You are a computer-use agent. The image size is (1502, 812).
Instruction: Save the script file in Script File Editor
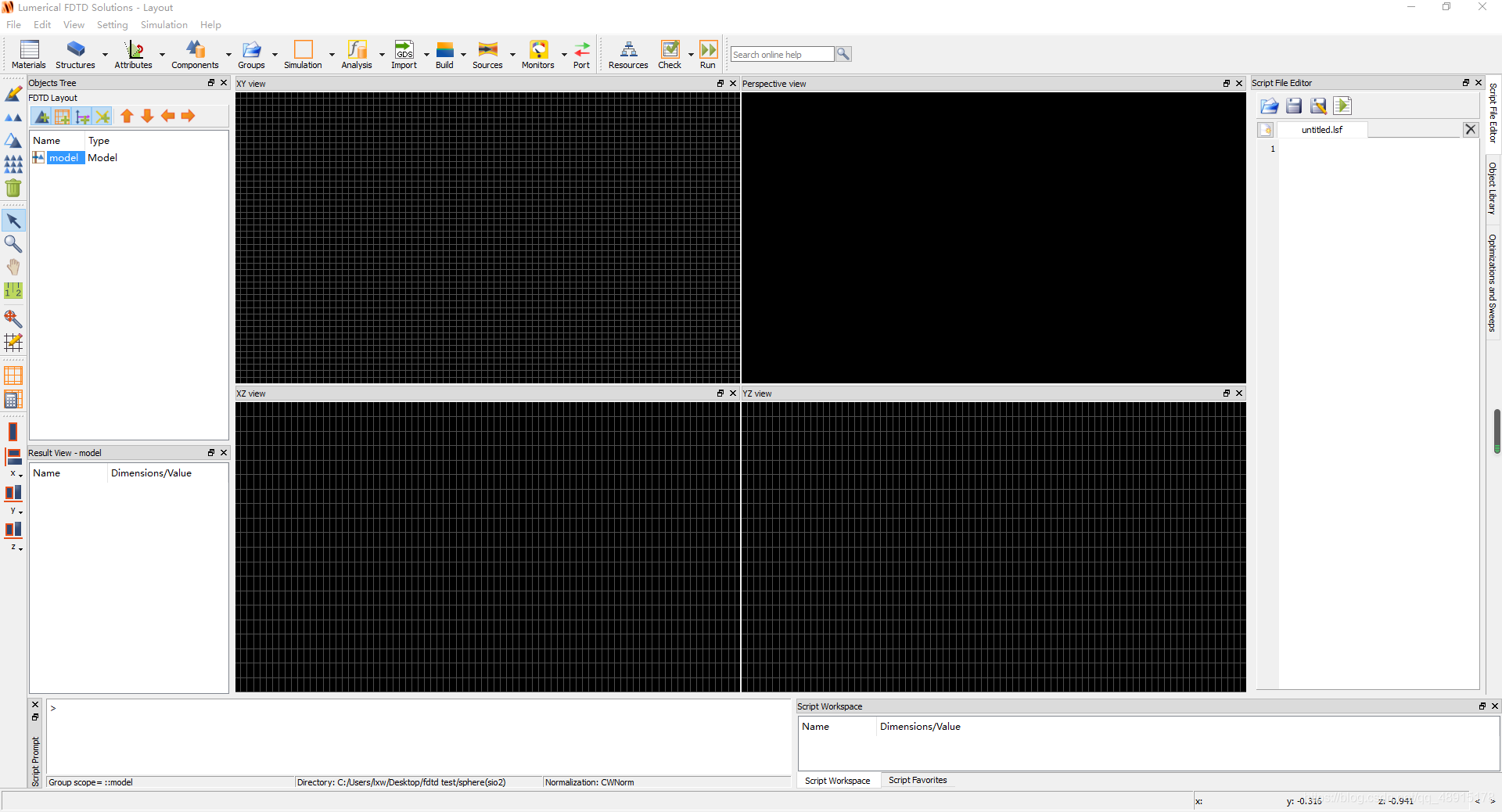[1294, 106]
